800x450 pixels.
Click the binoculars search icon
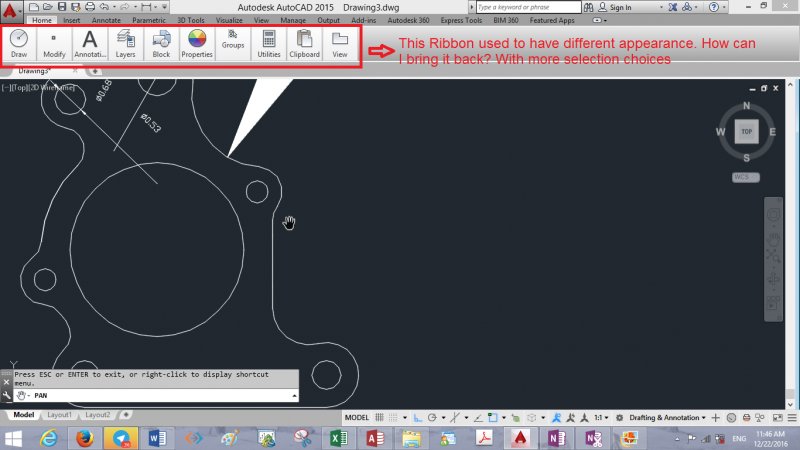click(588, 7)
